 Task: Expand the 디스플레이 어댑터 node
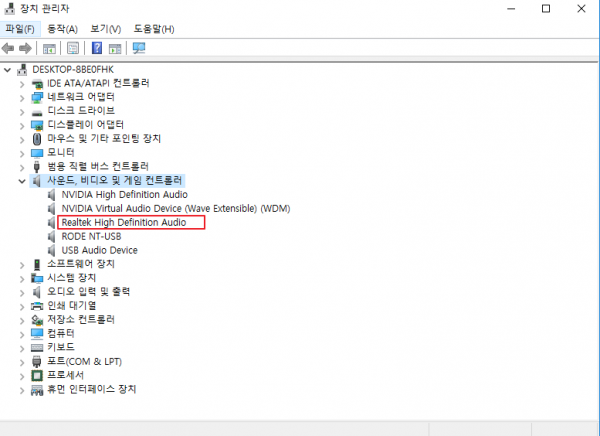(22, 126)
